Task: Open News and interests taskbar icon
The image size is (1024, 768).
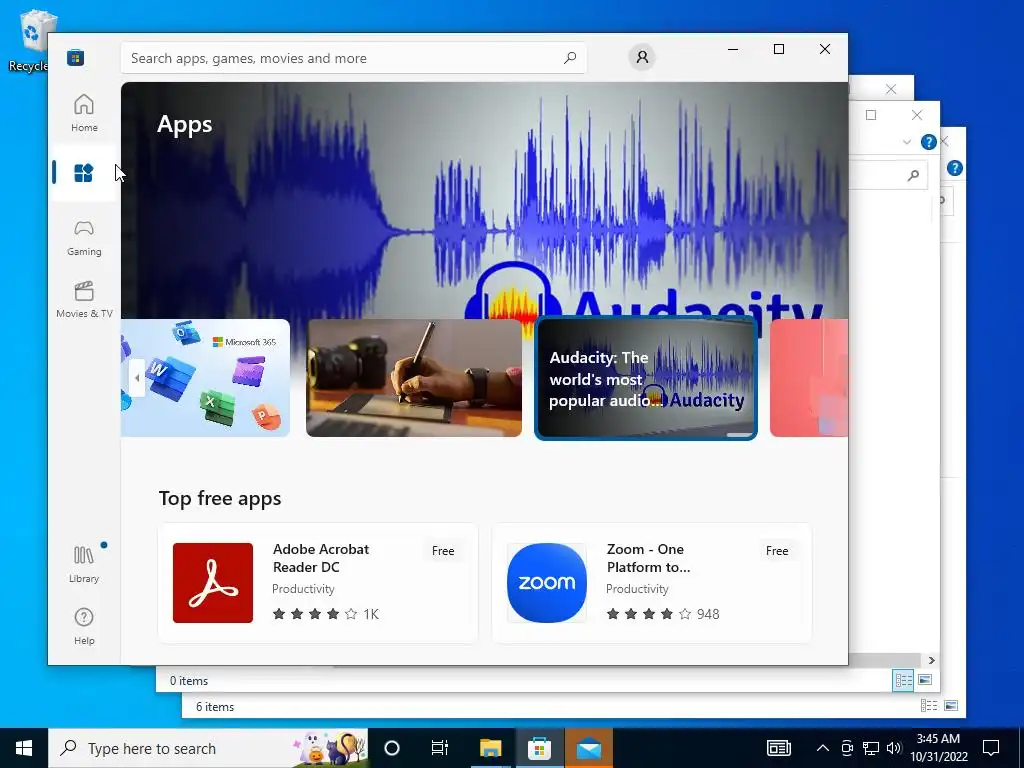Action: [x=778, y=748]
